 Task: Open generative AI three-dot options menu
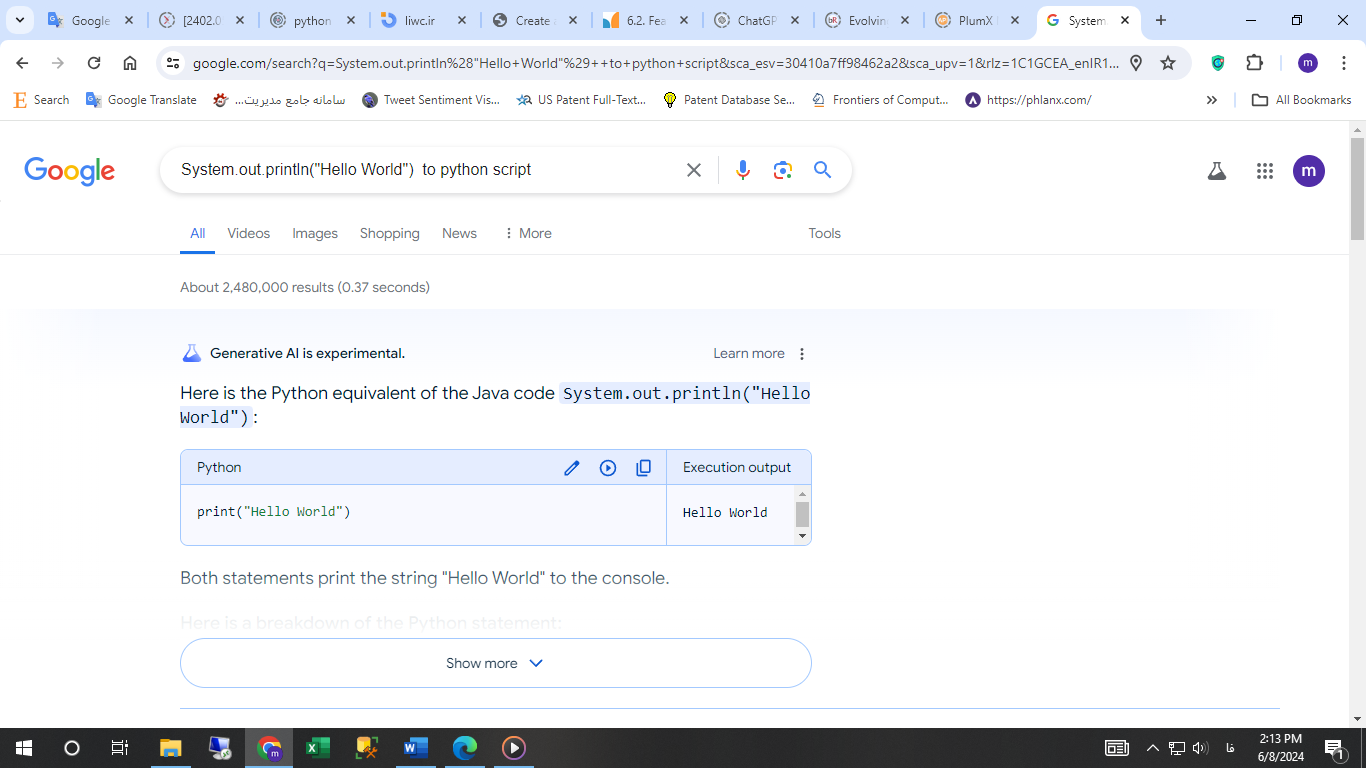tap(802, 354)
